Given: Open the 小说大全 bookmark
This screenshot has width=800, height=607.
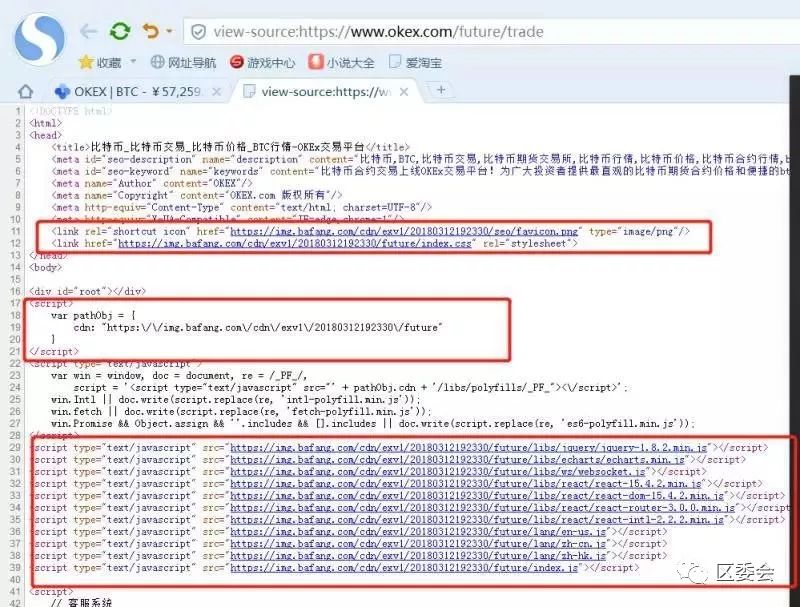Looking at the screenshot, I should pyautogui.click(x=342, y=63).
